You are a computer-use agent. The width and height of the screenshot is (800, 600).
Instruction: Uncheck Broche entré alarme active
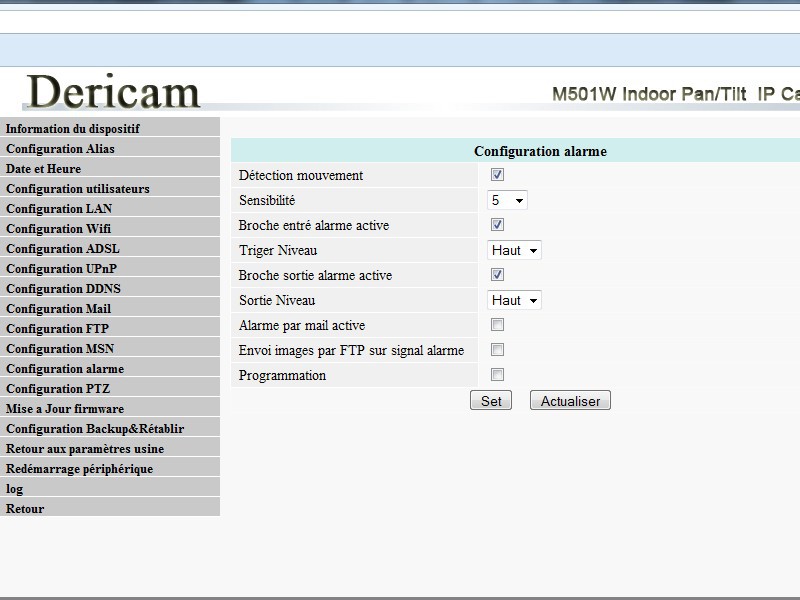[x=497, y=224]
